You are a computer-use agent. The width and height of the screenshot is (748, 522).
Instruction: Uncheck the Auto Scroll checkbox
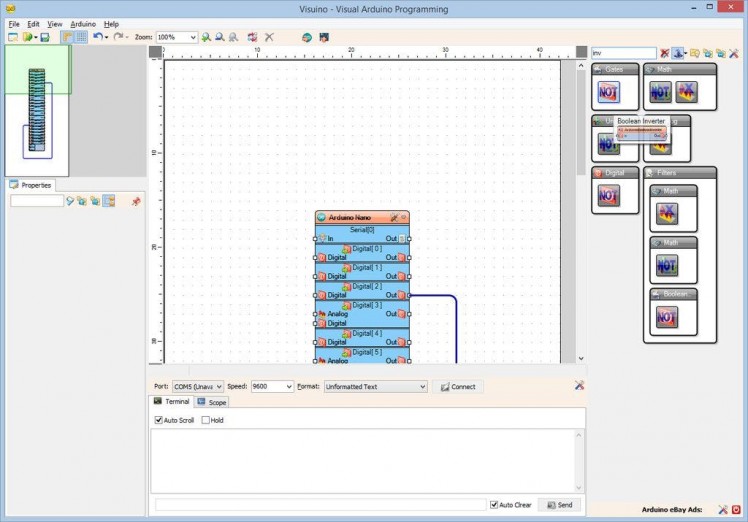click(x=159, y=420)
